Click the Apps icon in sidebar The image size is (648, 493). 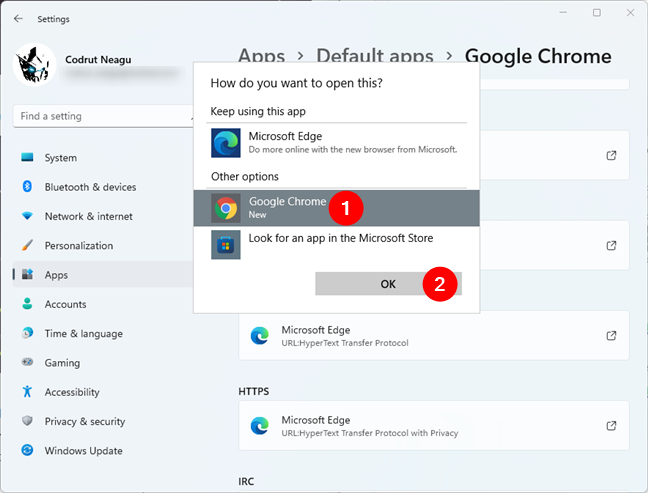27,274
